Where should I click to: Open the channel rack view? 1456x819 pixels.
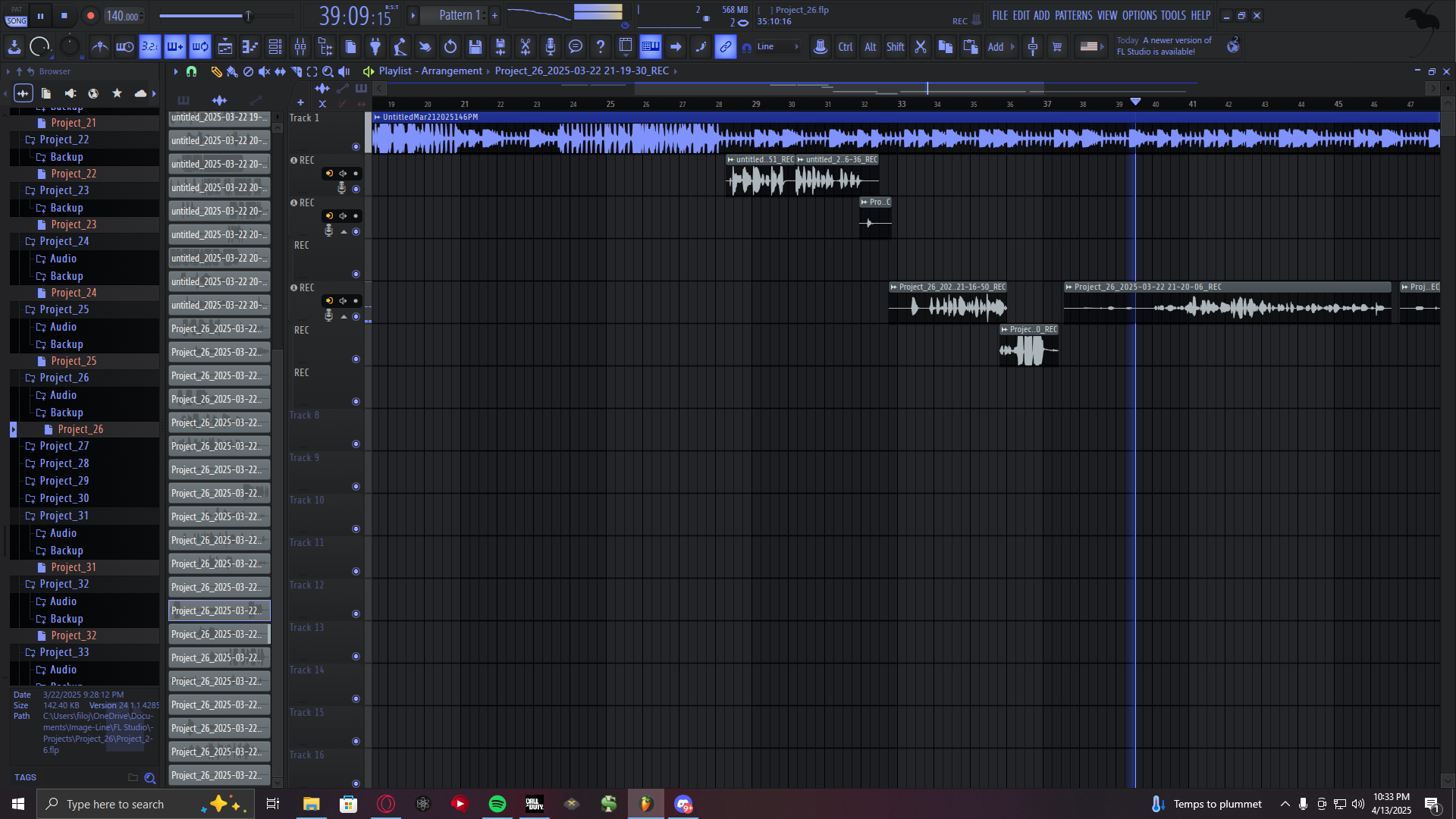point(275,47)
